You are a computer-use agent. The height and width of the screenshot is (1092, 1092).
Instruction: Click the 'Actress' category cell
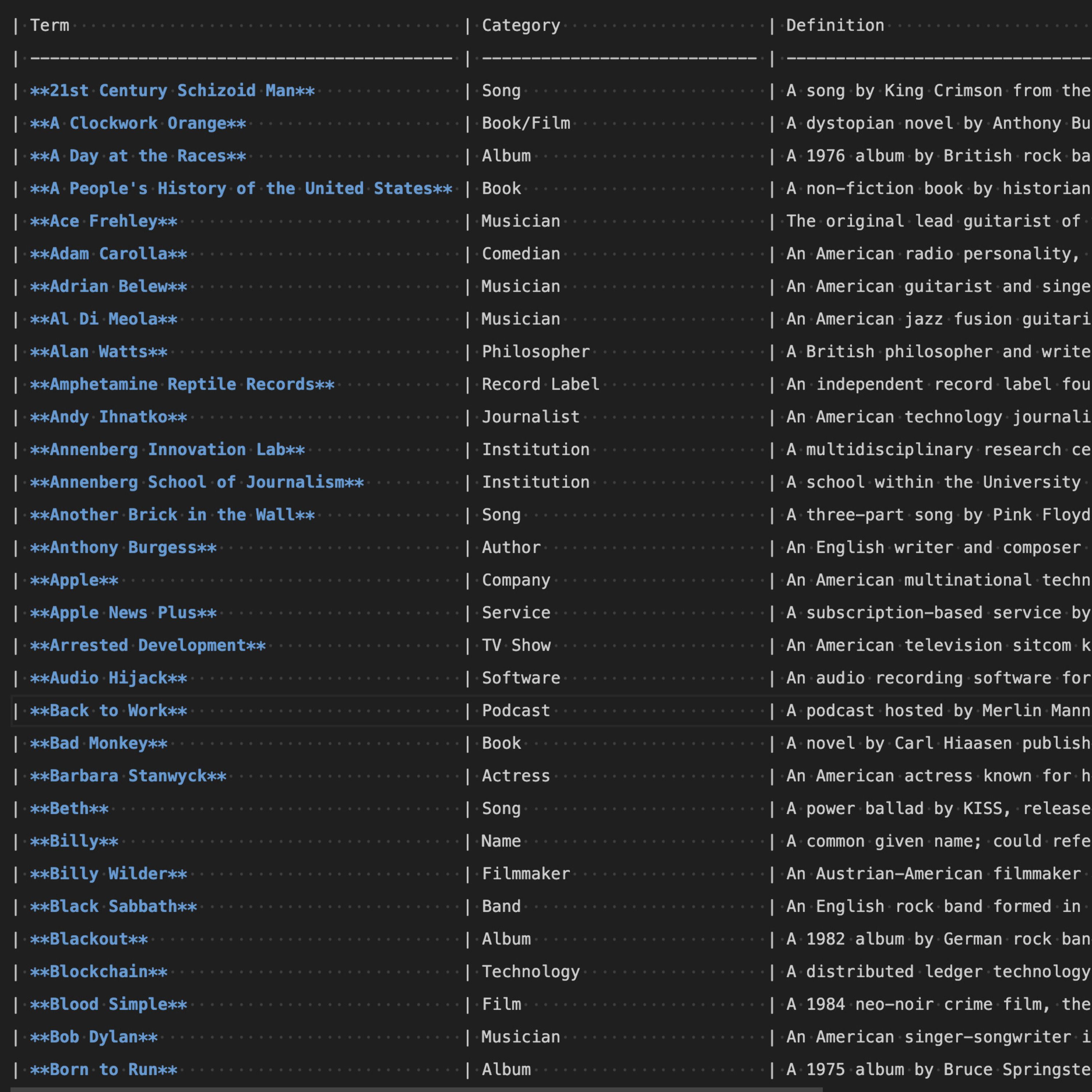516,776
